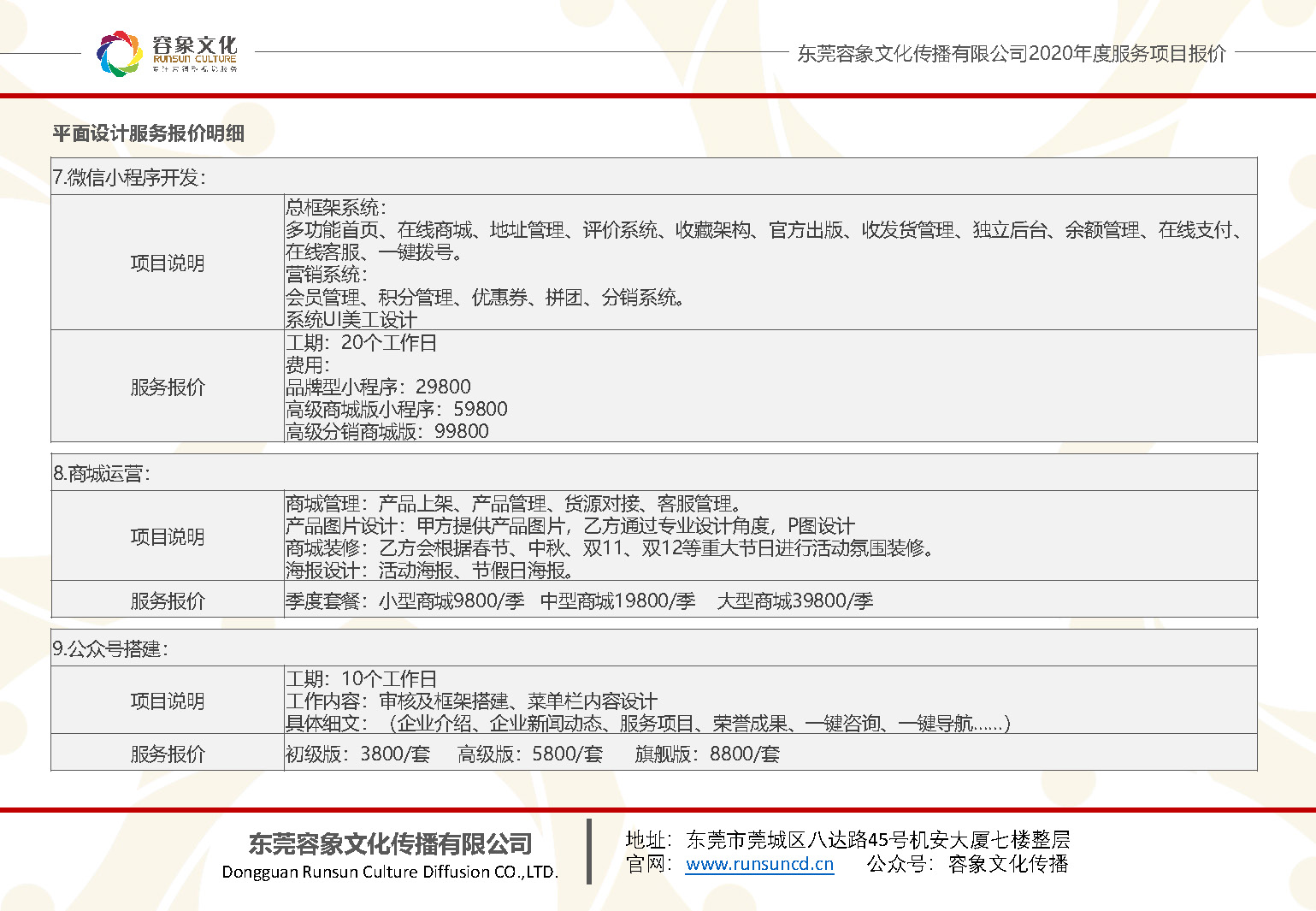The image size is (1316, 911).
Task: Select 服务报价 cell in the 公众号搭建 section
Action: pyautogui.click(x=168, y=754)
